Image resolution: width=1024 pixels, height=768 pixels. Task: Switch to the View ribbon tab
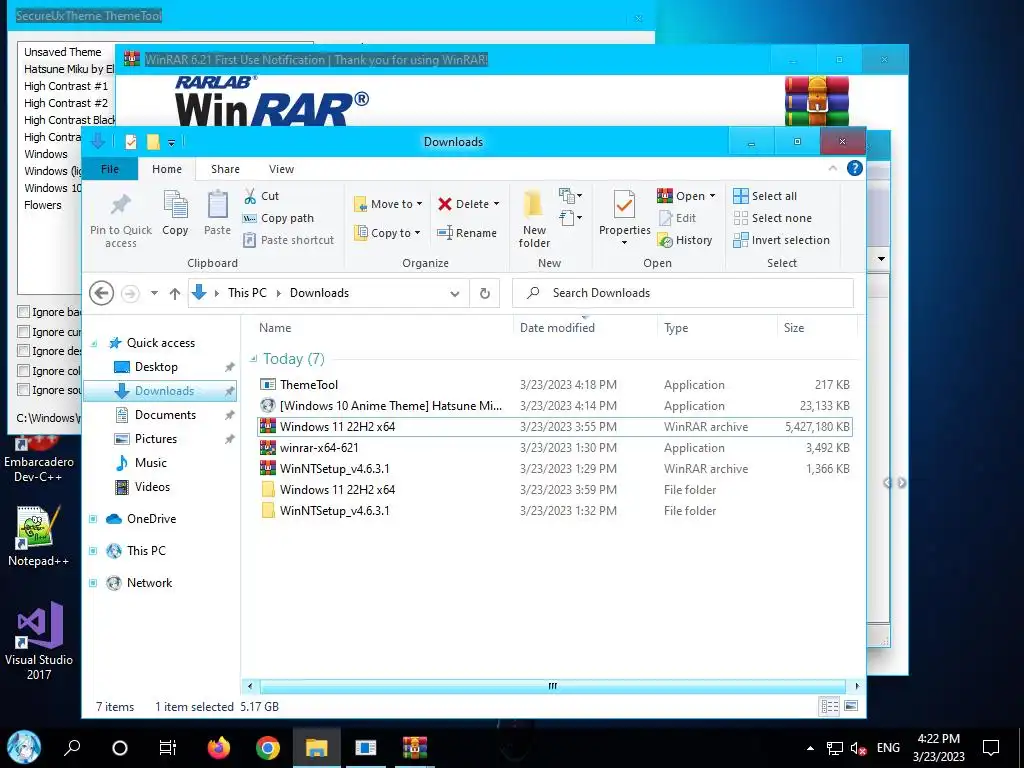pos(281,168)
